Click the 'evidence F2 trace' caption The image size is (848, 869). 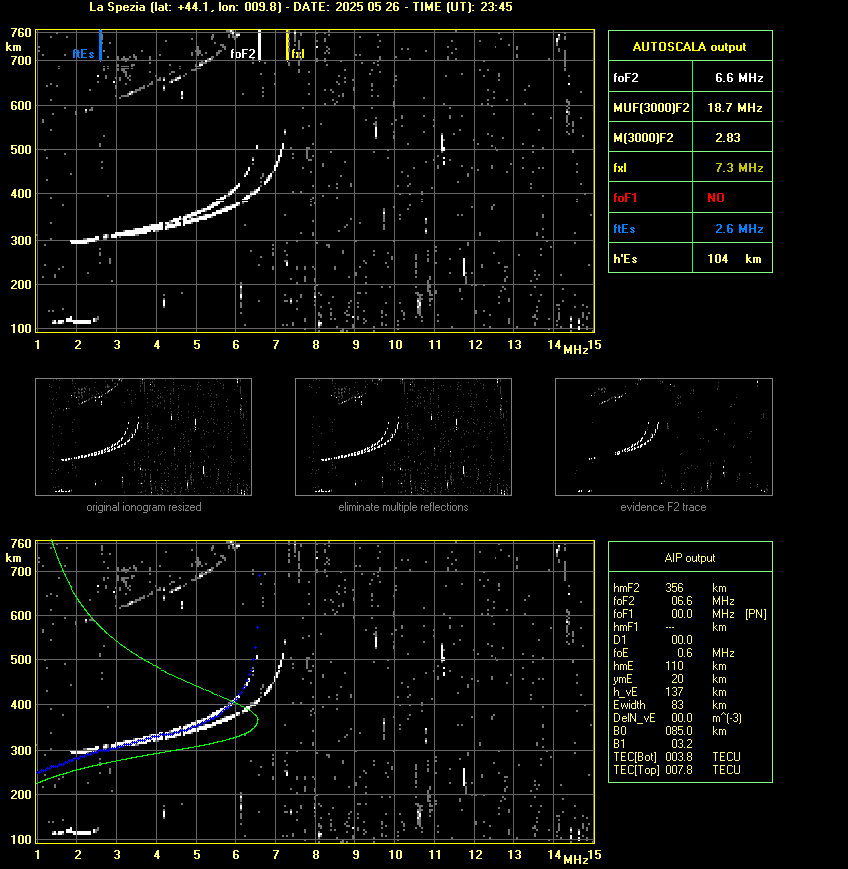coord(663,507)
